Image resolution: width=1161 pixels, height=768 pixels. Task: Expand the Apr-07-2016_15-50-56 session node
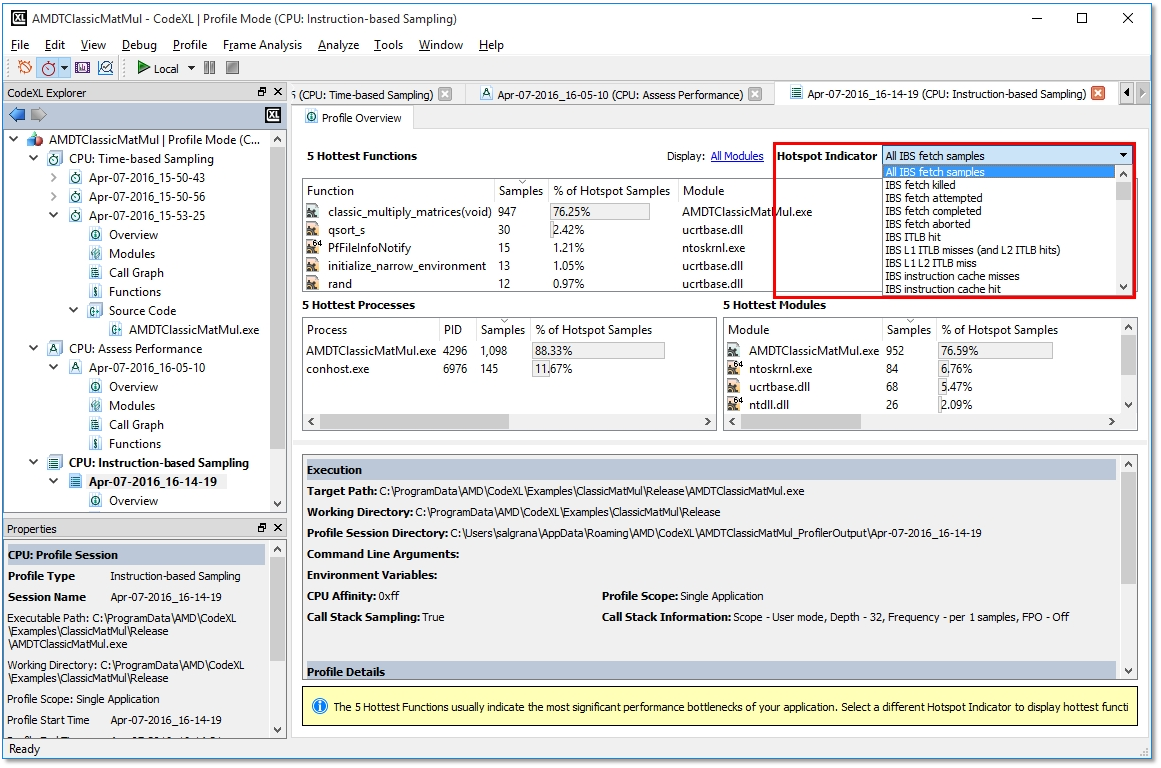(53, 196)
